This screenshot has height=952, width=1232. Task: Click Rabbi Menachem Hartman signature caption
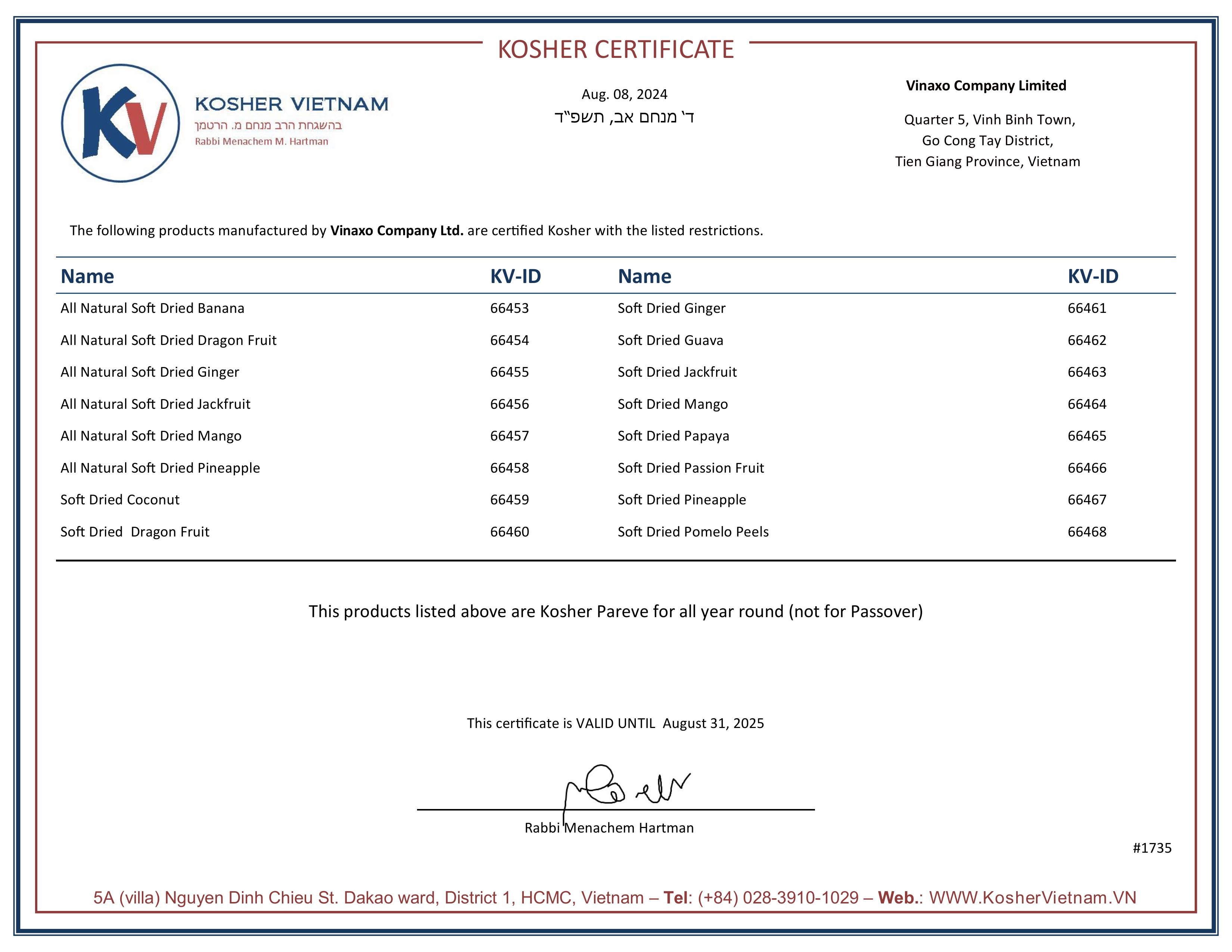point(609,828)
